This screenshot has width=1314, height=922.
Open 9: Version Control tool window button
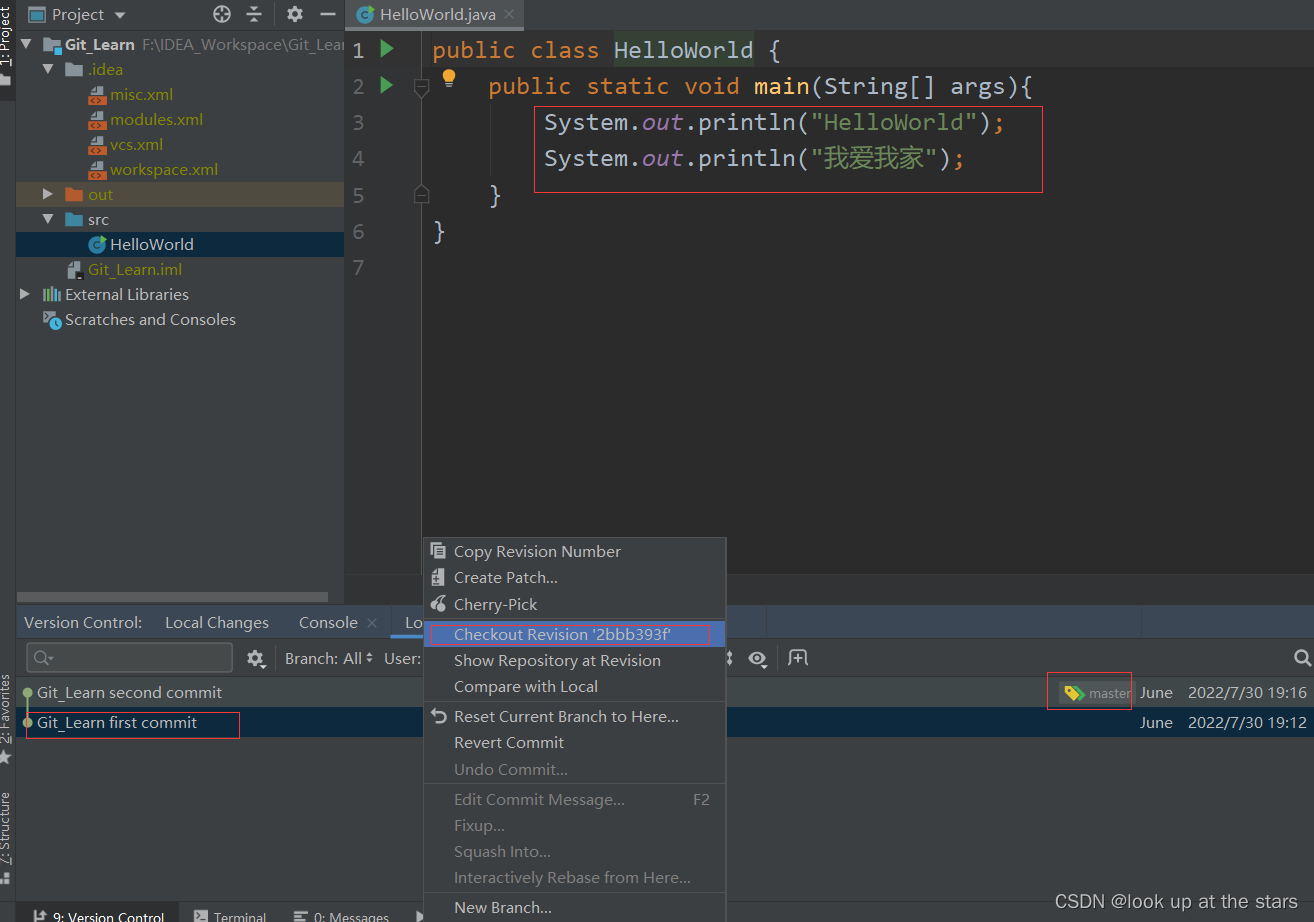tap(98, 915)
